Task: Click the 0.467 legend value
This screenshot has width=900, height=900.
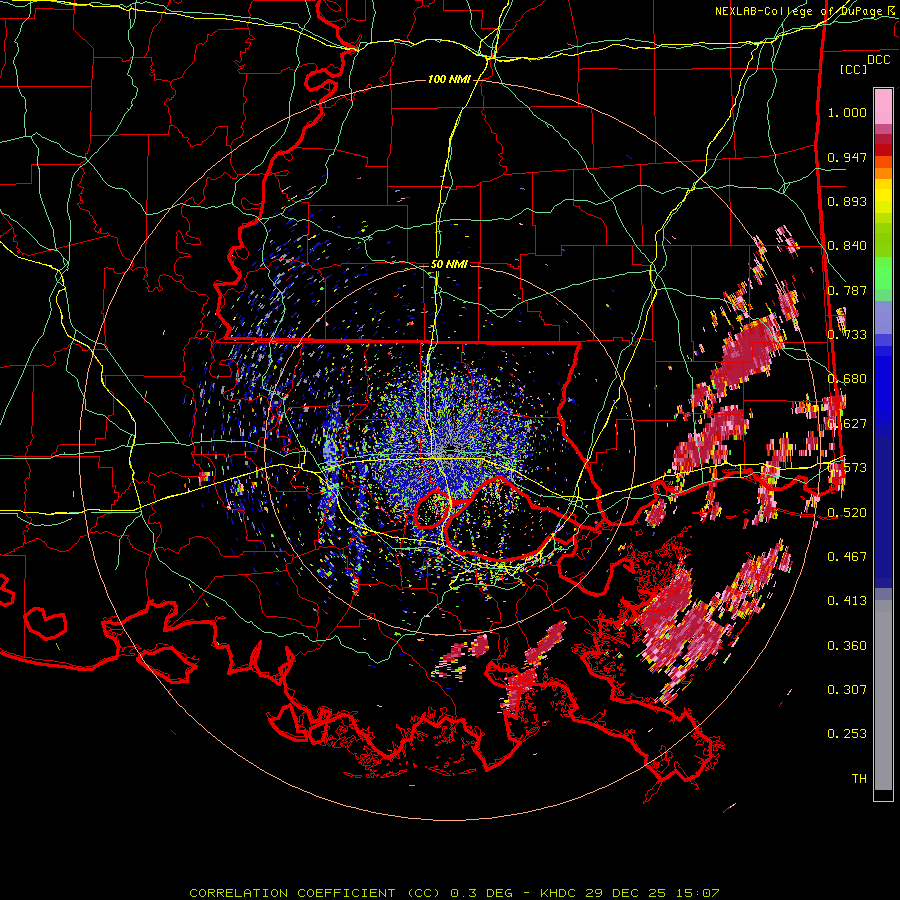Action: (x=847, y=556)
